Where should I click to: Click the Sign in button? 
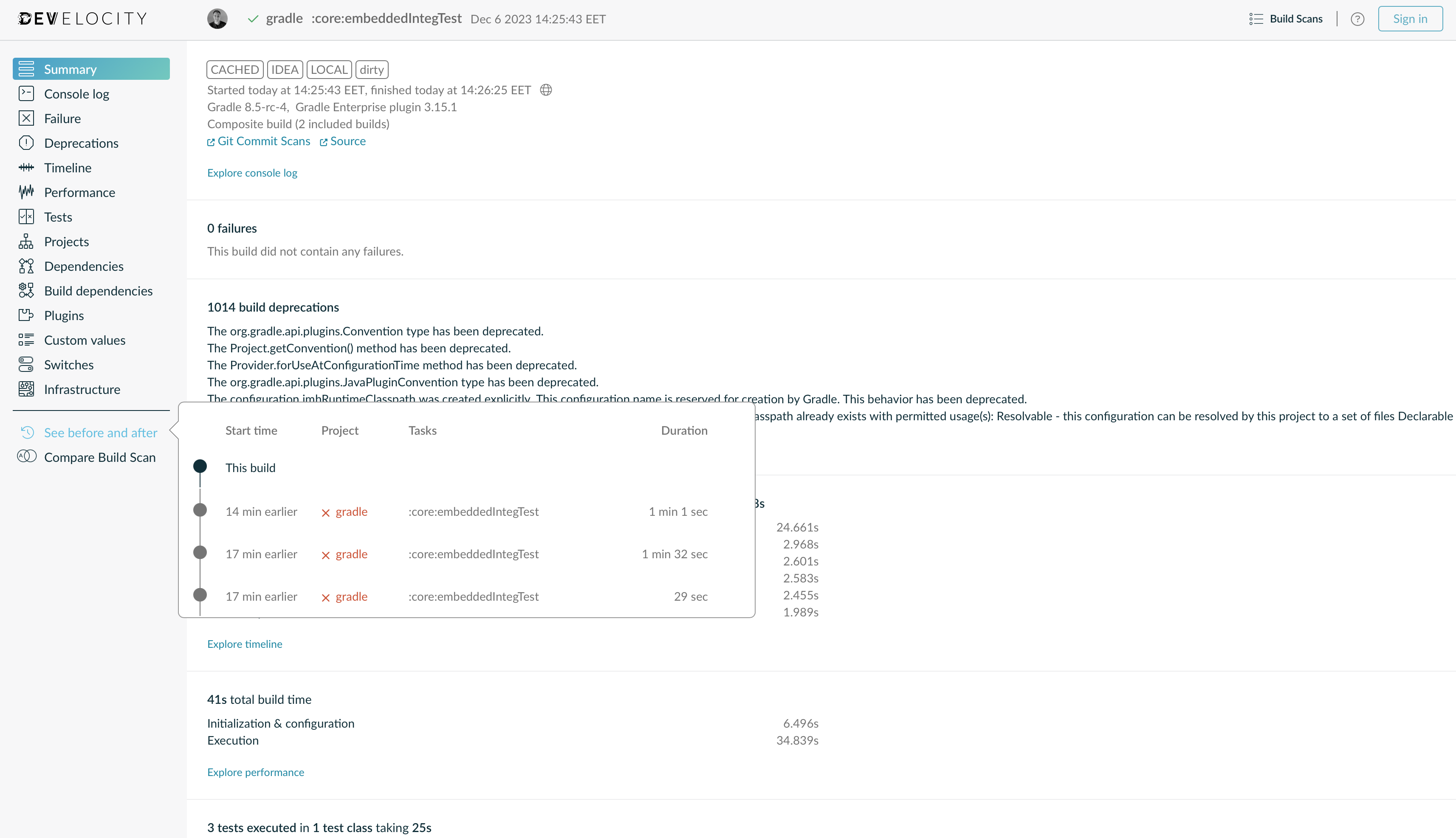pyautogui.click(x=1410, y=18)
